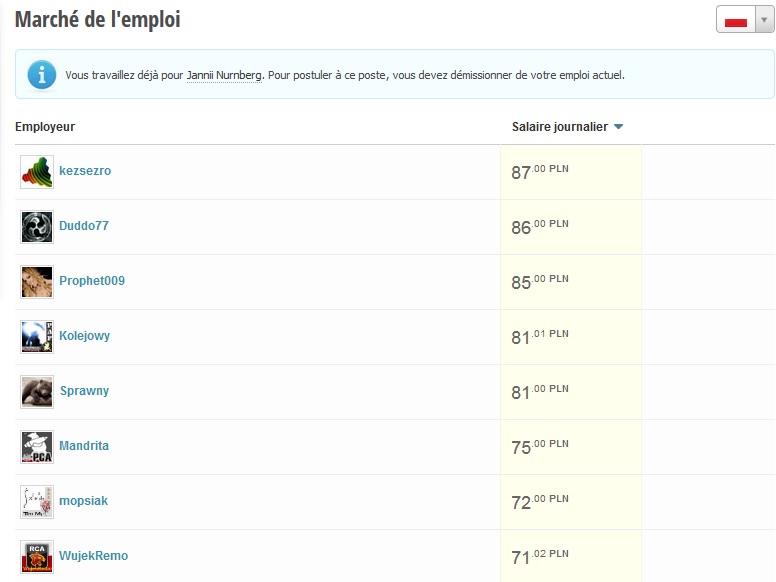776x582 pixels.
Task: Open WujekRemo's profile link
Action: click(x=93, y=556)
